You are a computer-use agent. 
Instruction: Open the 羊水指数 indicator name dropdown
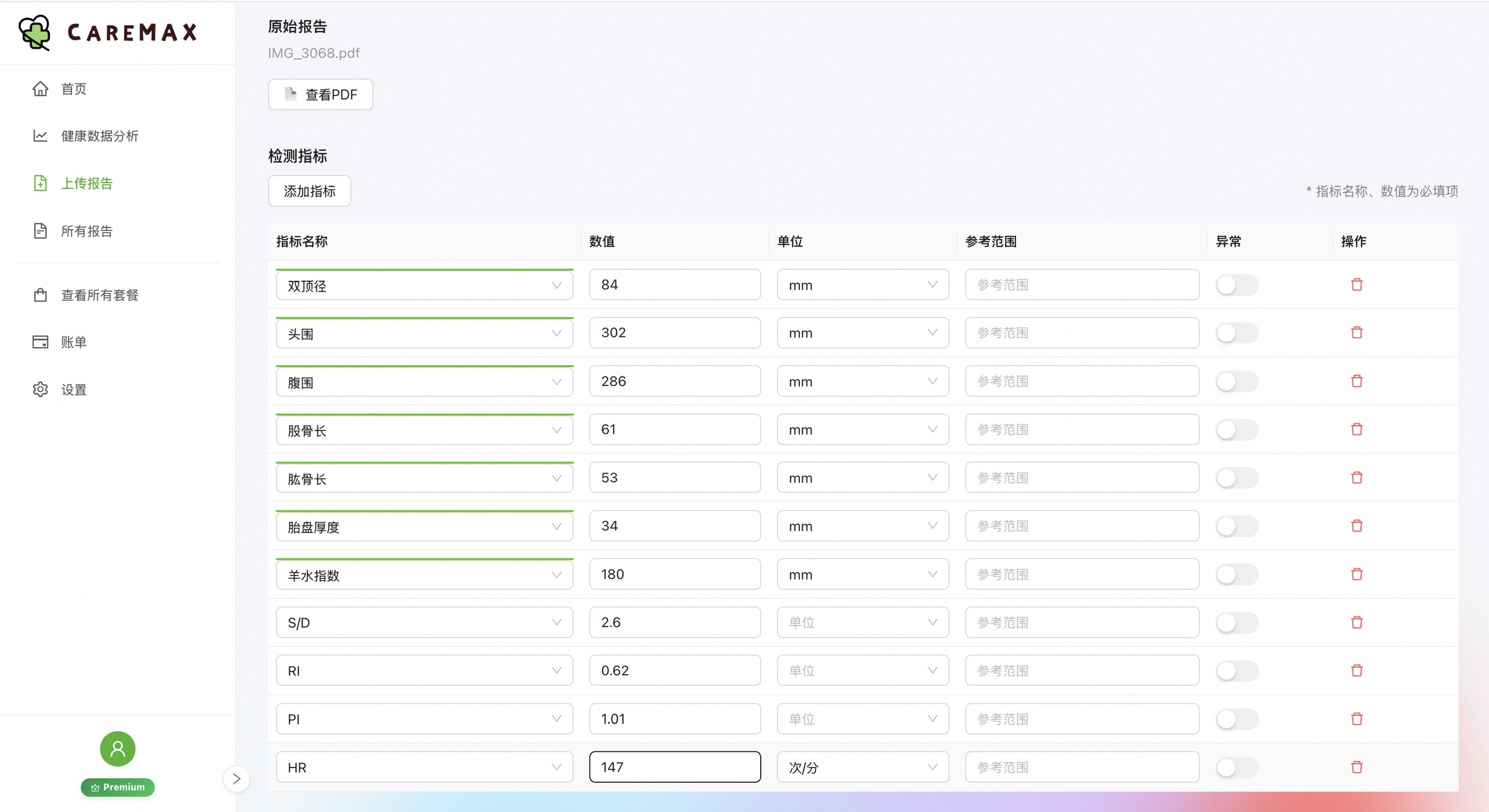(424, 575)
